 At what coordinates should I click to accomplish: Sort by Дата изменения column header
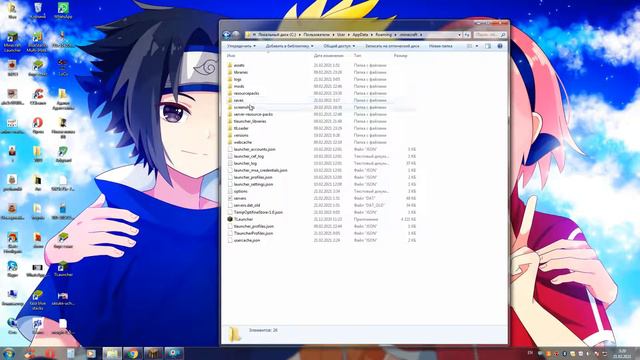329,56
